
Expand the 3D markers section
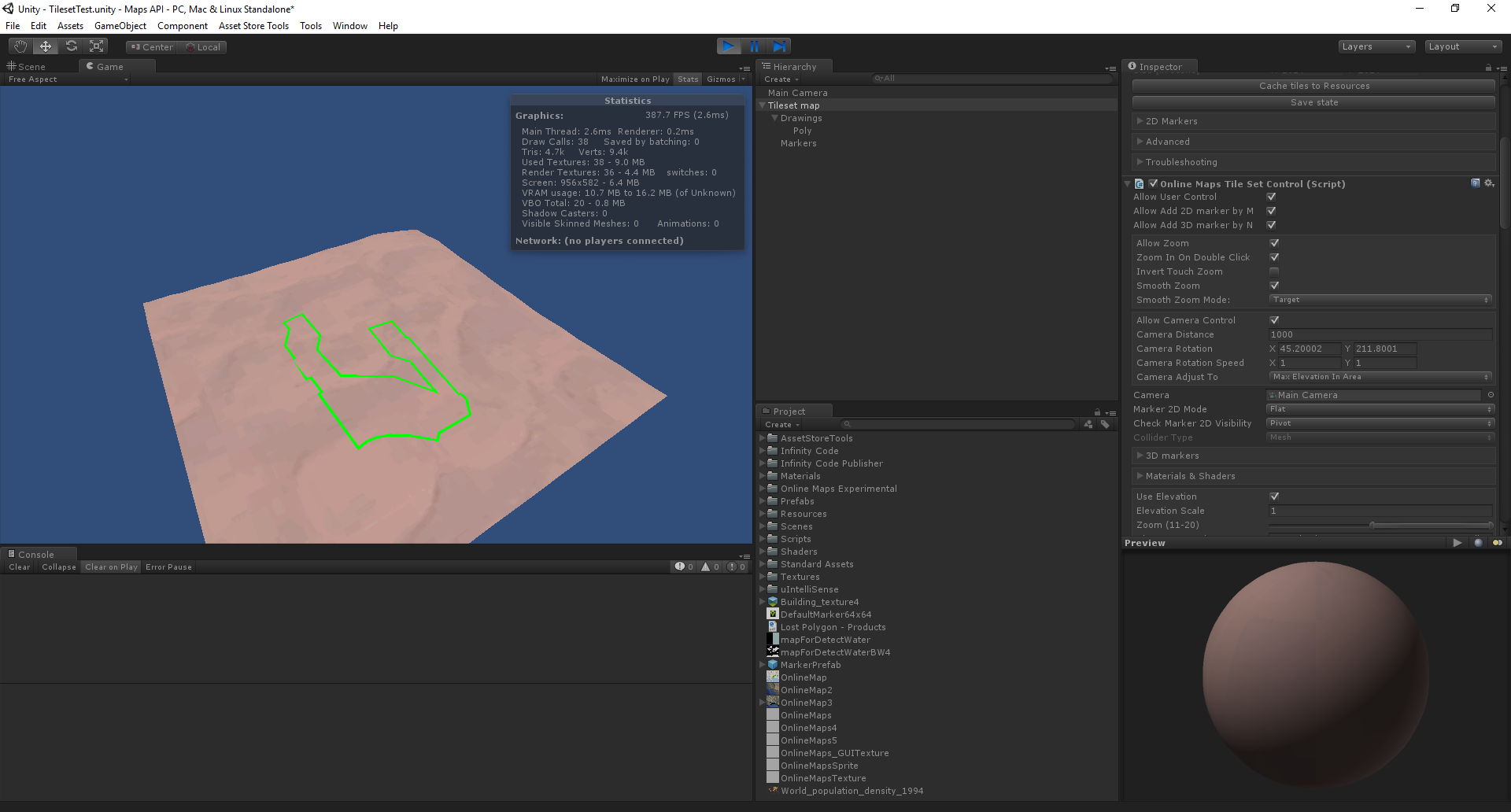click(1313, 456)
